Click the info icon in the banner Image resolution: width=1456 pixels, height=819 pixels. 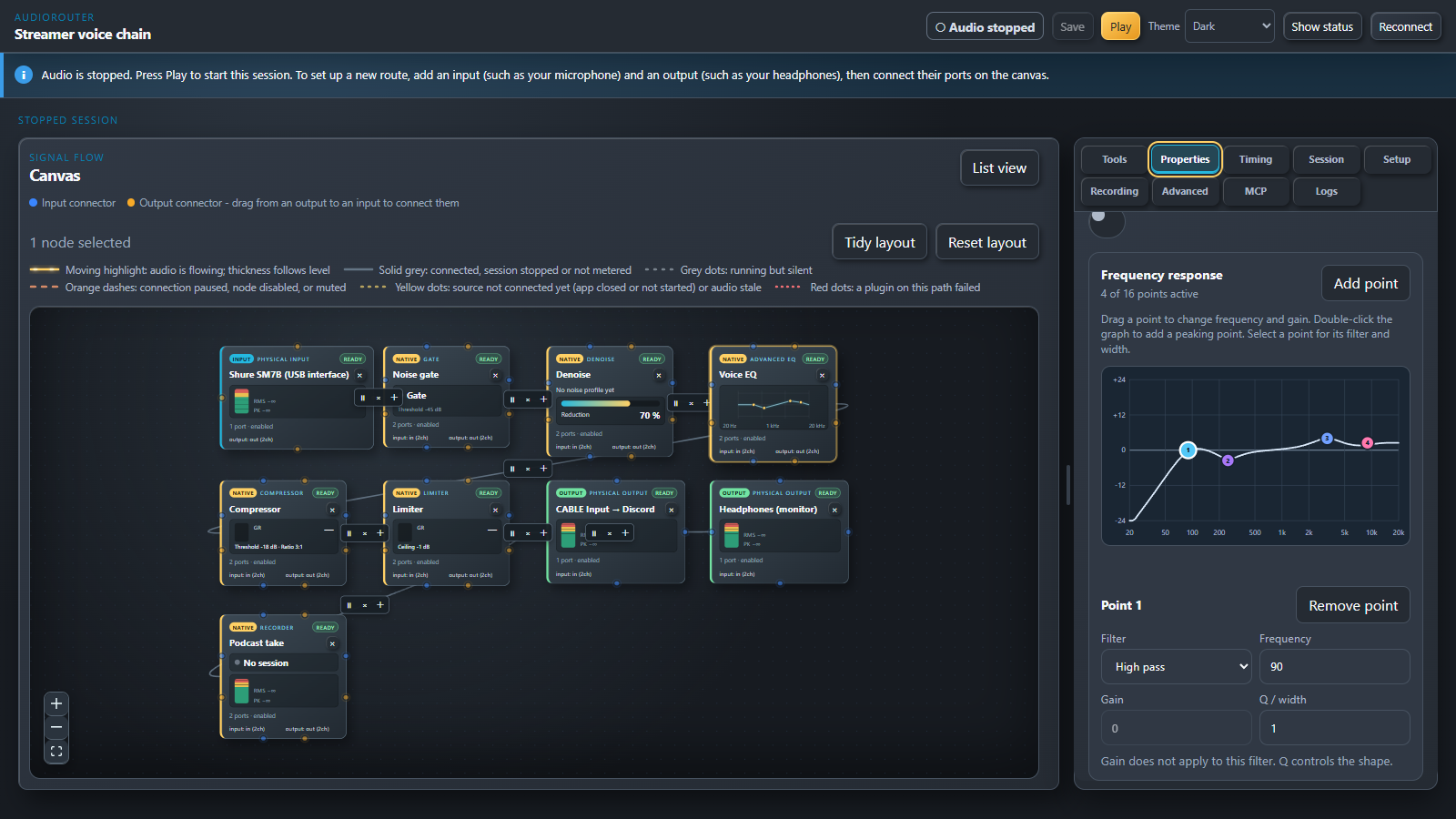click(x=25, y=75)
